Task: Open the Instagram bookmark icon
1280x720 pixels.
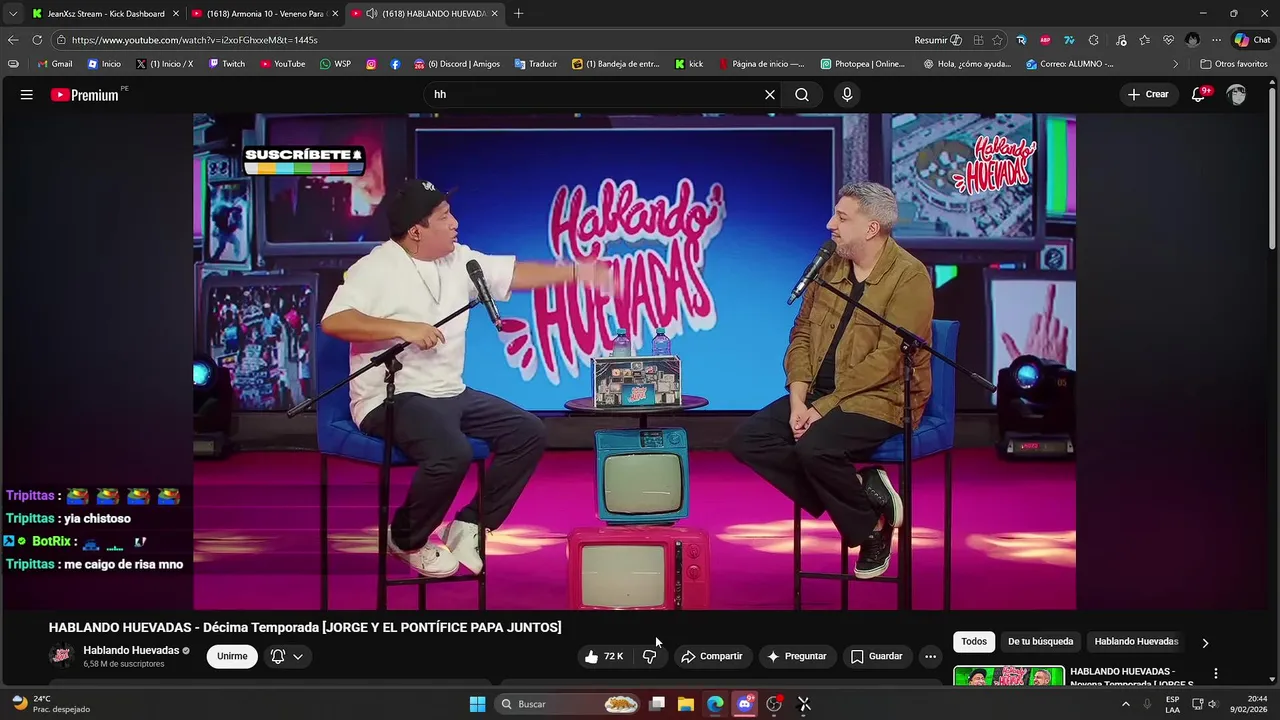Action: pyautogui.click(x=371, y=64)
